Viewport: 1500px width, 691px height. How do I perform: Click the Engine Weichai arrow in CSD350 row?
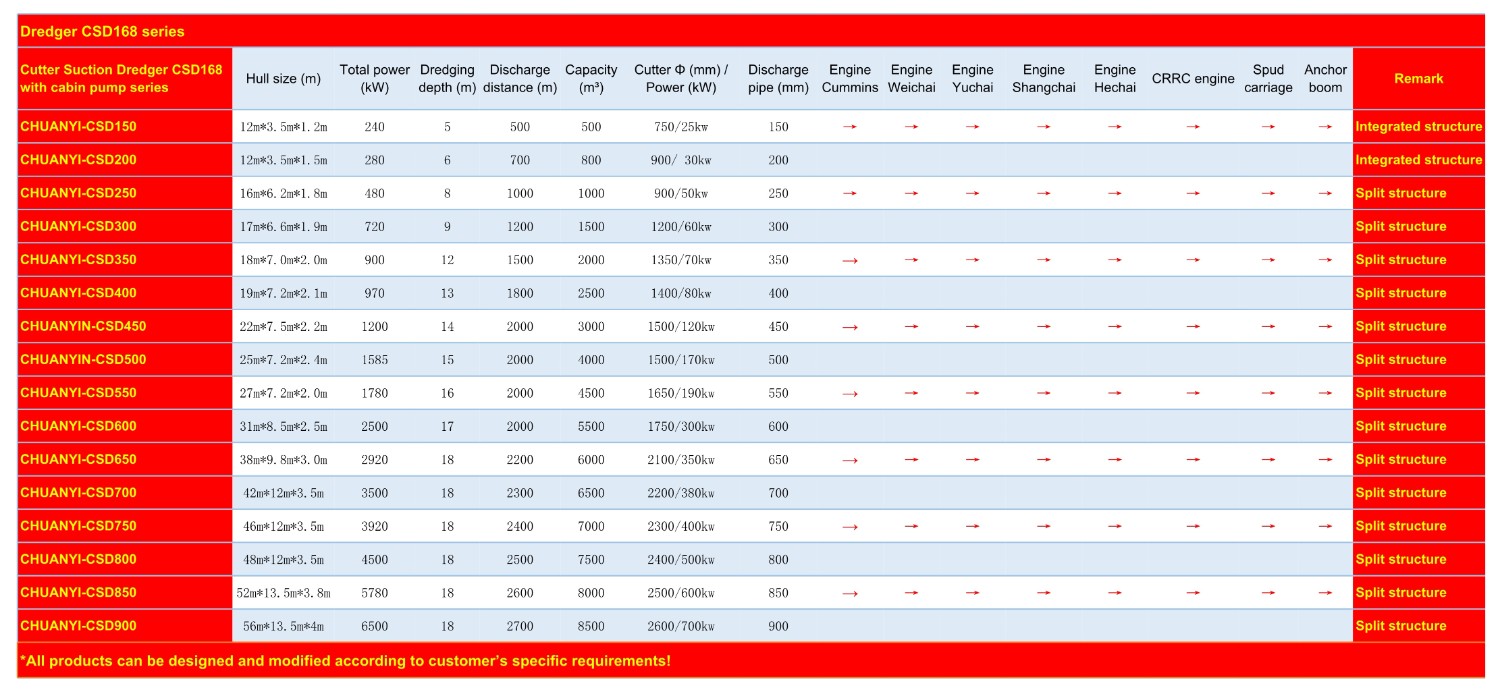tap(911, 260)
